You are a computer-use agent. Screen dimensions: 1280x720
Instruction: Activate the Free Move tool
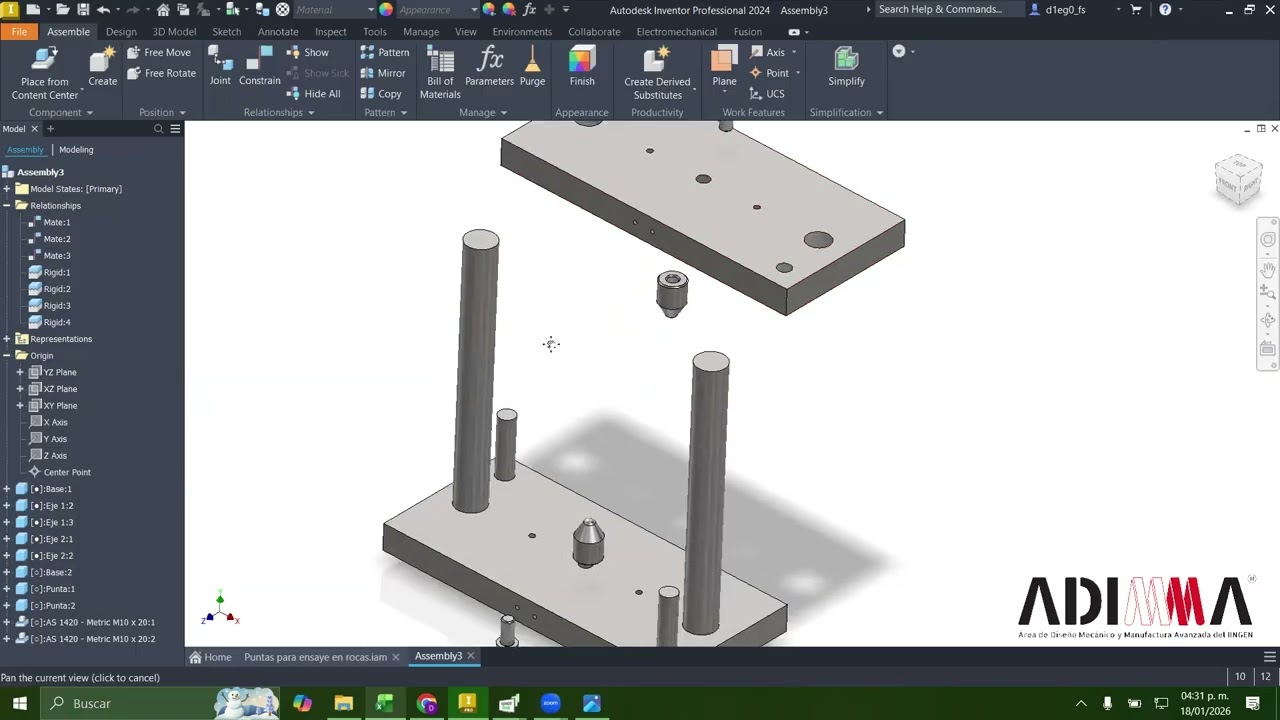158,52
